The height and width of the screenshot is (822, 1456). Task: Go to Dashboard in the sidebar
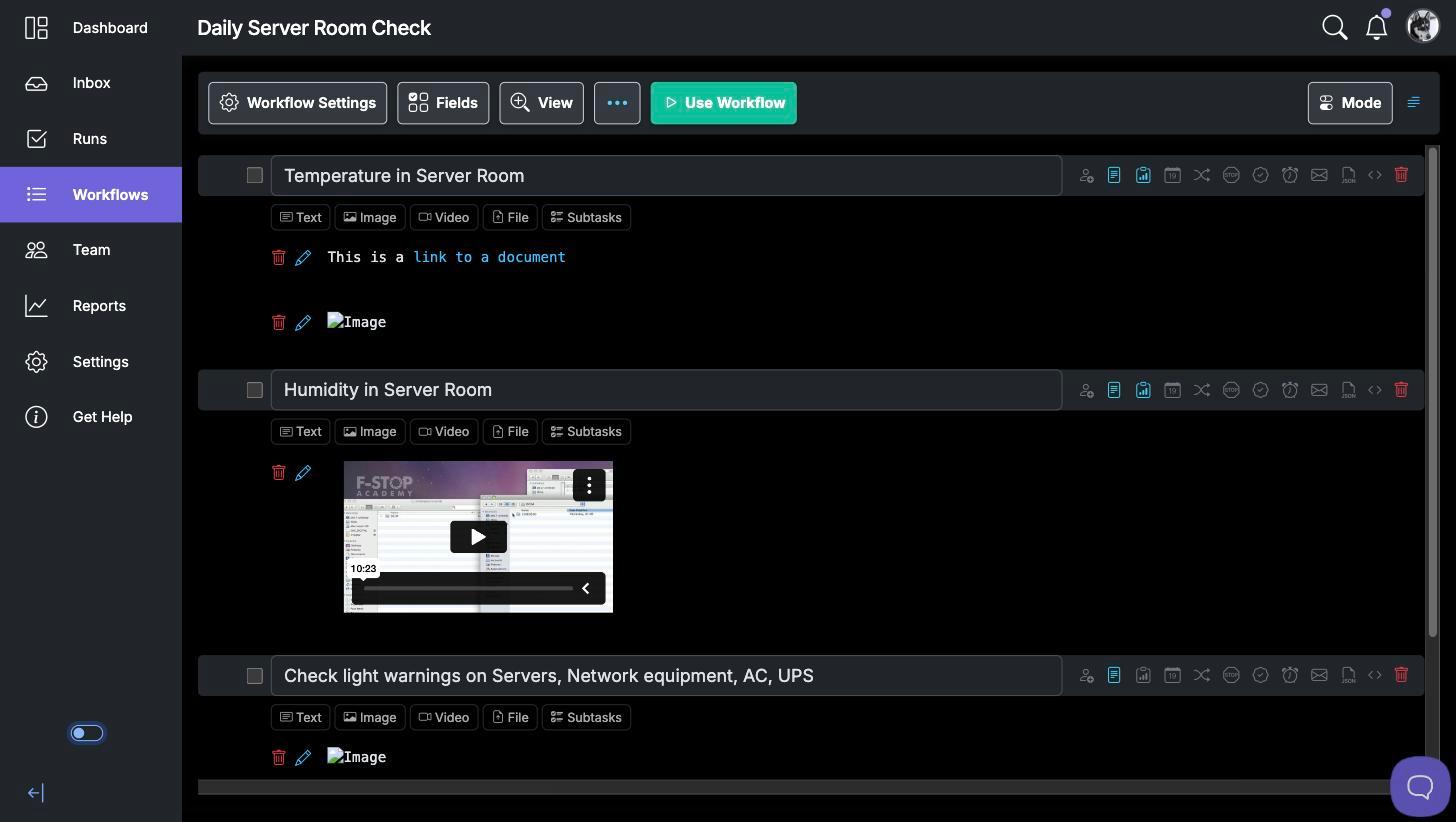(91, 28)
